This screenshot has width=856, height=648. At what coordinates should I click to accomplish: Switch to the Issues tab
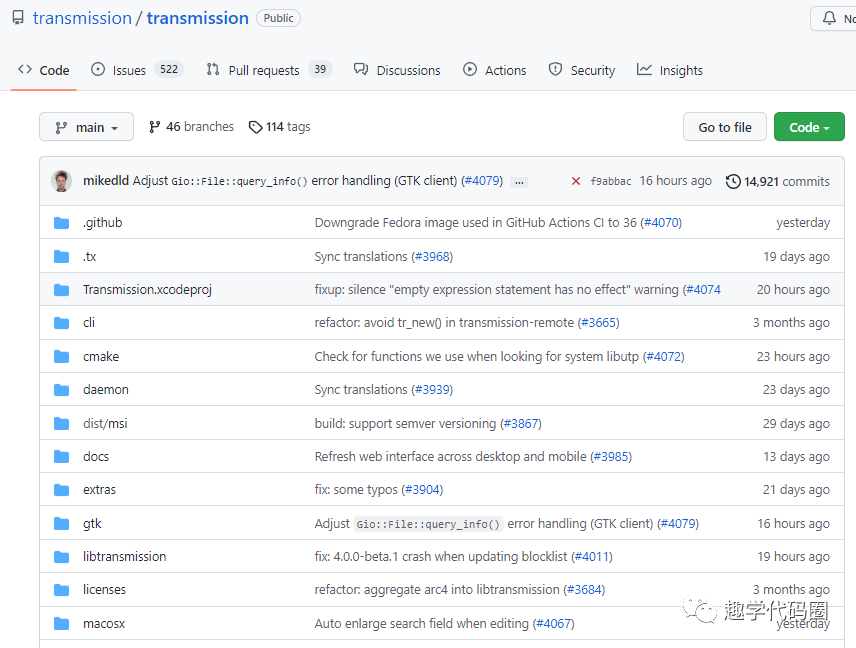[x=129, y=70]
